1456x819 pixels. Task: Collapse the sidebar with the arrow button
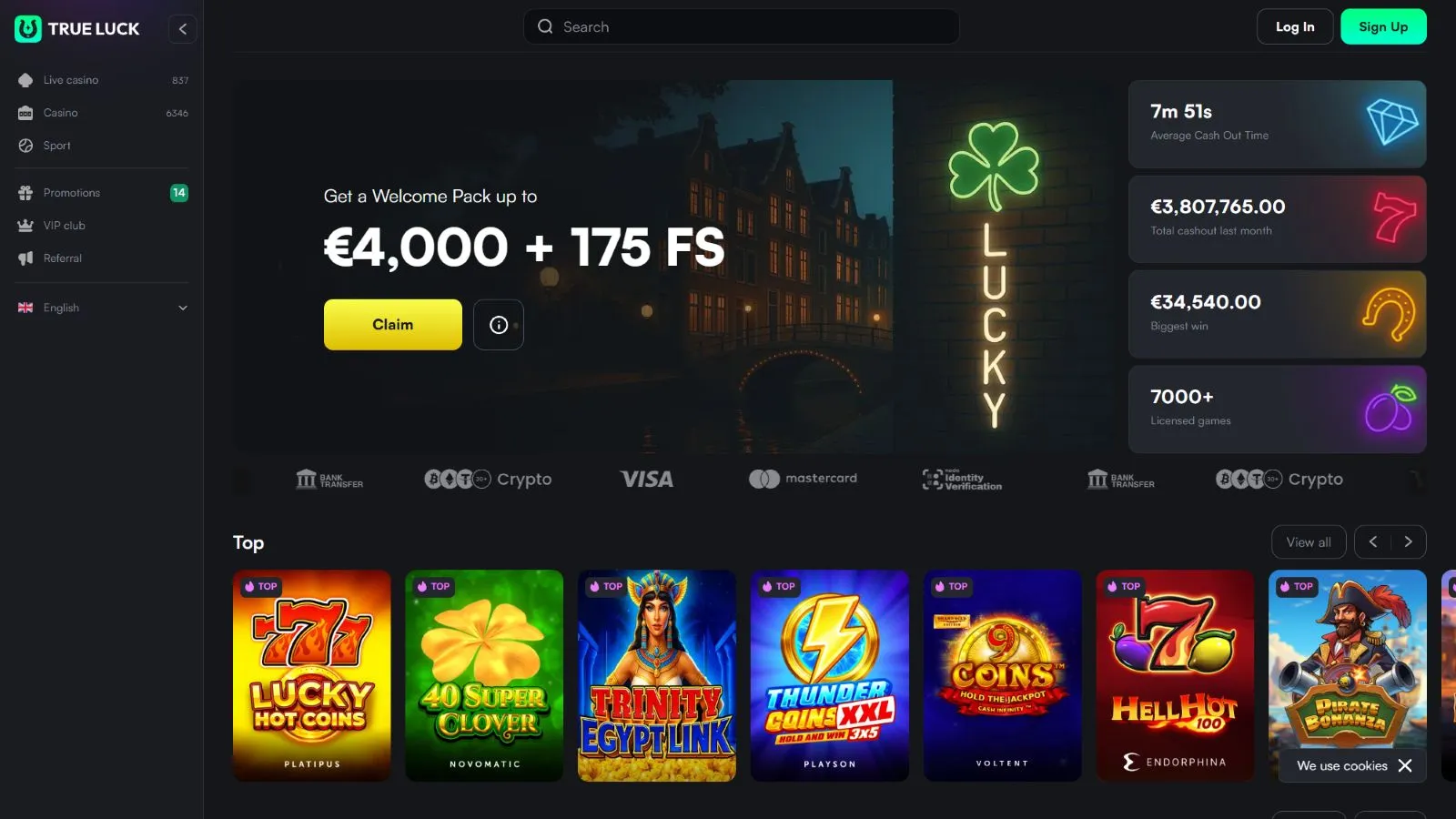pos(183,29)
